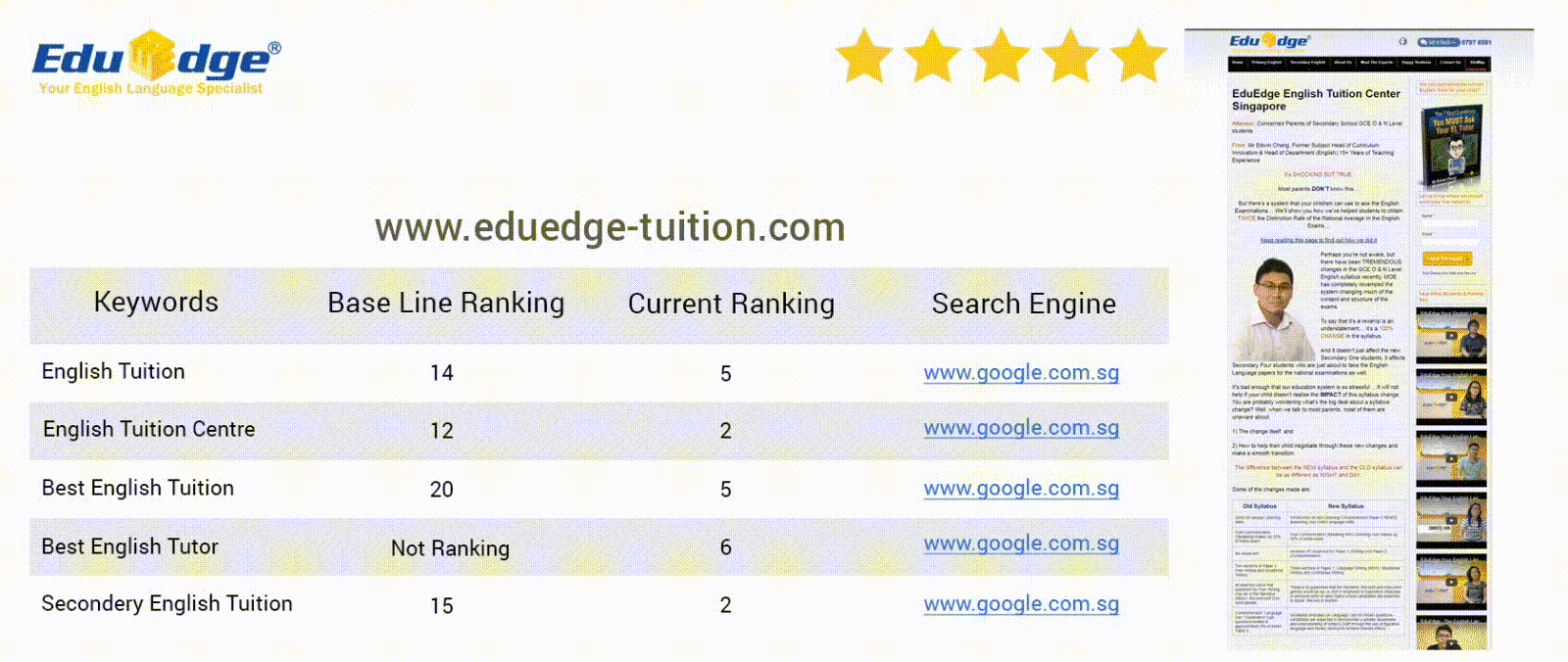Click the www.eduedge-tuition.com heading URL
1568x662 pixels.
(610, 227)
